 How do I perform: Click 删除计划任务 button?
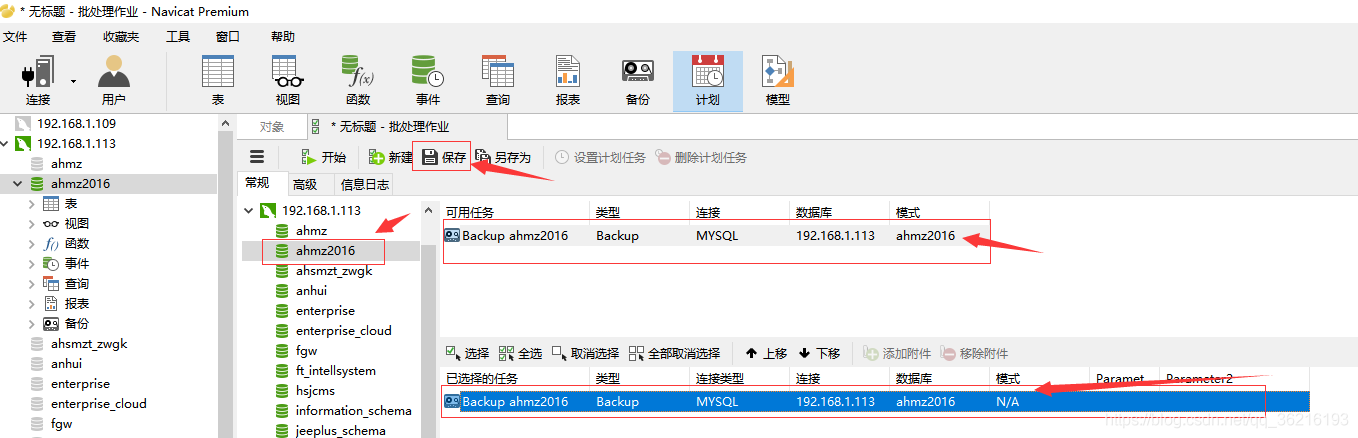(x=701, y=157)
